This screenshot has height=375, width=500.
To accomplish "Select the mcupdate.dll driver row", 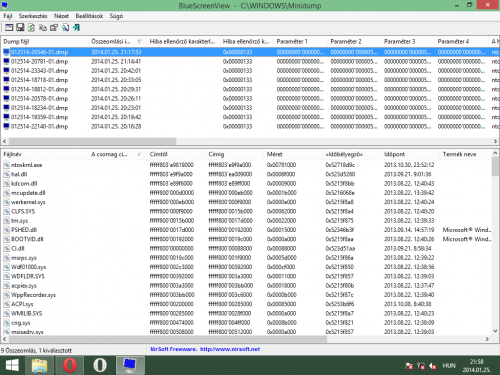I will pos(246,193).
